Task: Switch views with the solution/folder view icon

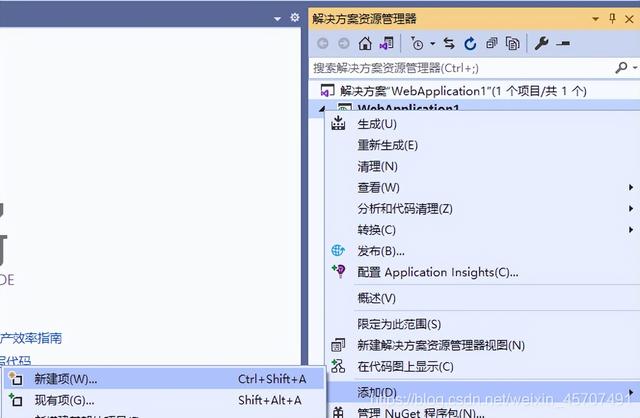Action: tap(387, 43)
